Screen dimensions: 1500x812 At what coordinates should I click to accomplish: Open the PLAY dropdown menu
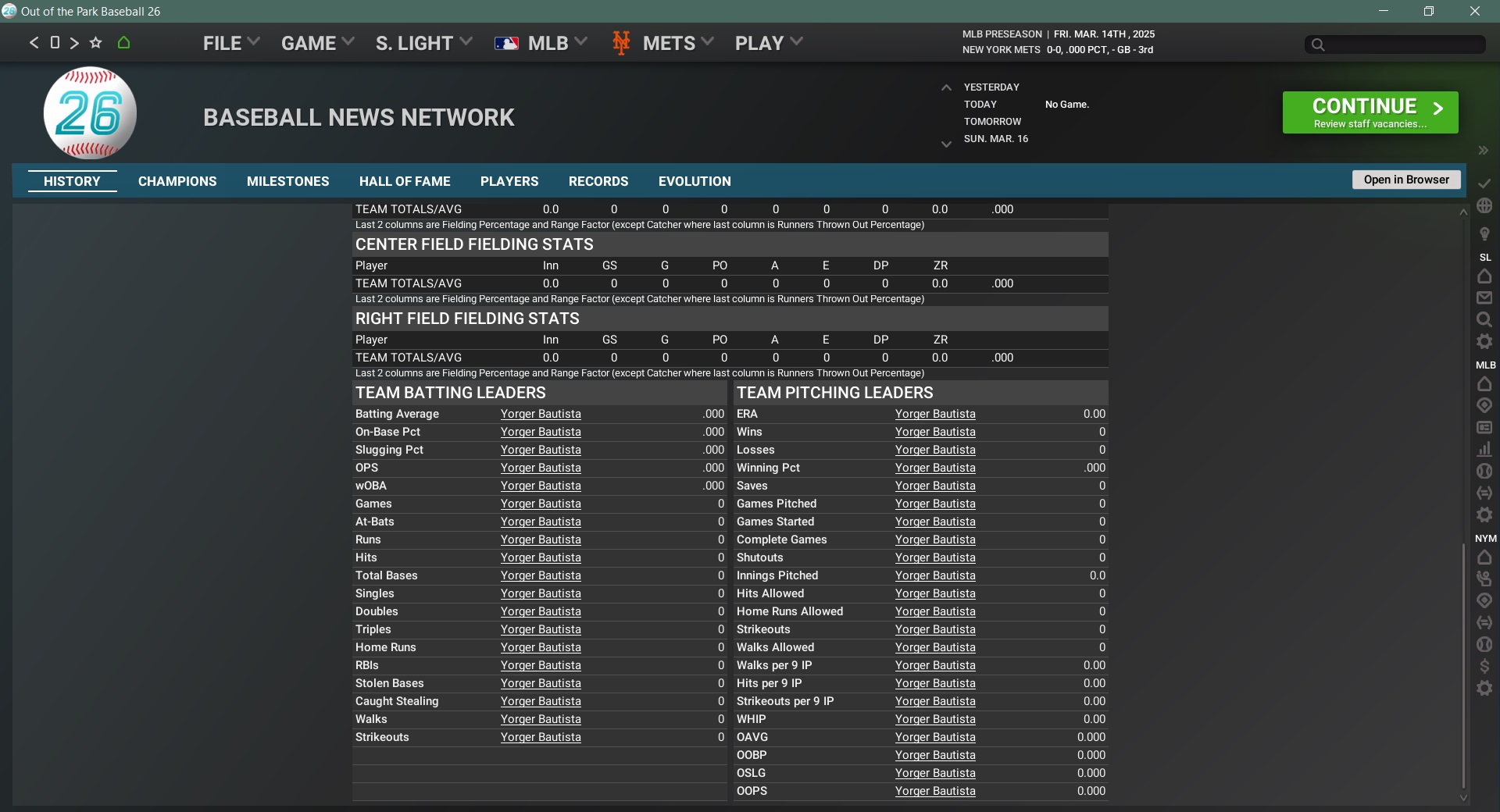[768, 43]
